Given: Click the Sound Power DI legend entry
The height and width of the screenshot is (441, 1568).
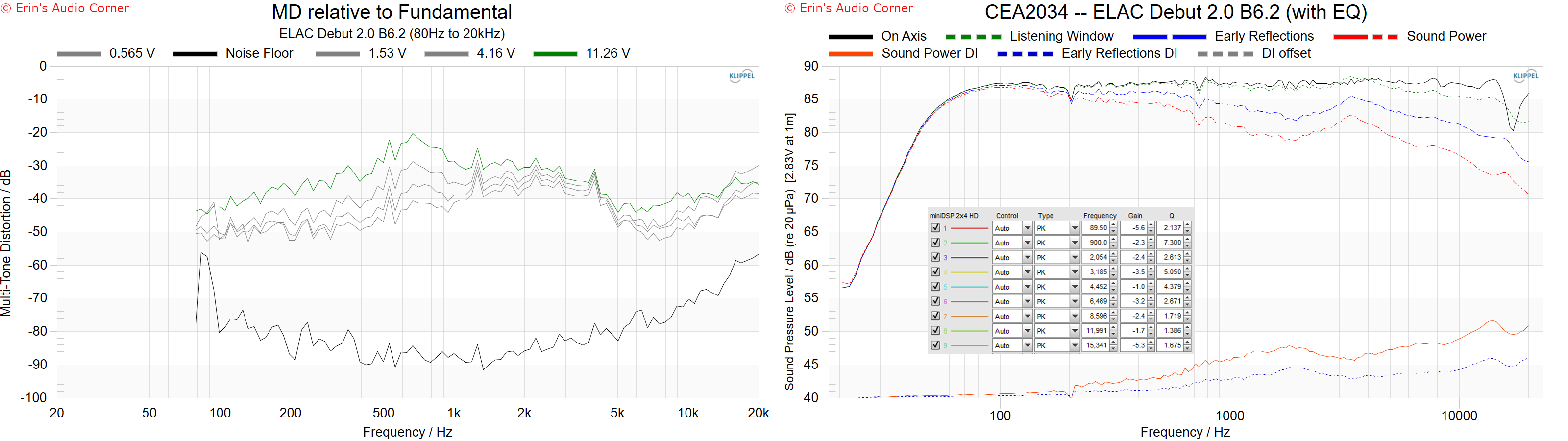Looking at the screenshot, I should [x=903, y=53].
